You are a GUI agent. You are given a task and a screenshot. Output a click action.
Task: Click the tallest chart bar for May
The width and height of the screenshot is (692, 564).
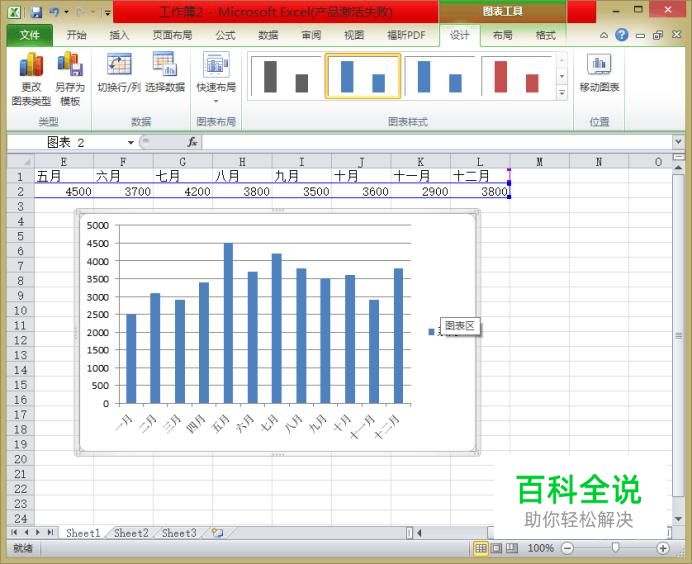(228, 323)
